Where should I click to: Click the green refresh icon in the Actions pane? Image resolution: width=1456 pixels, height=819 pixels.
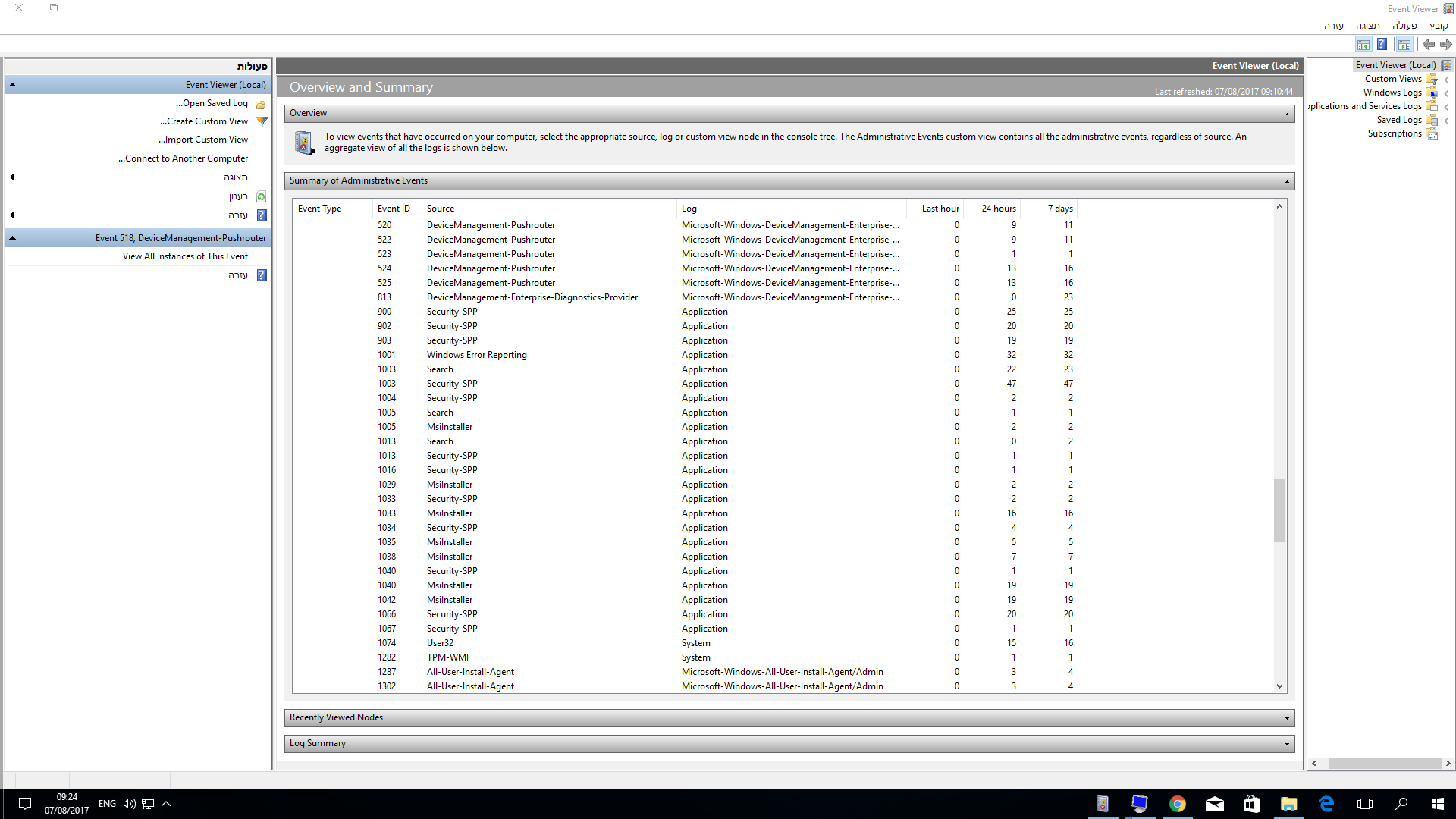[x=261, y=196]
